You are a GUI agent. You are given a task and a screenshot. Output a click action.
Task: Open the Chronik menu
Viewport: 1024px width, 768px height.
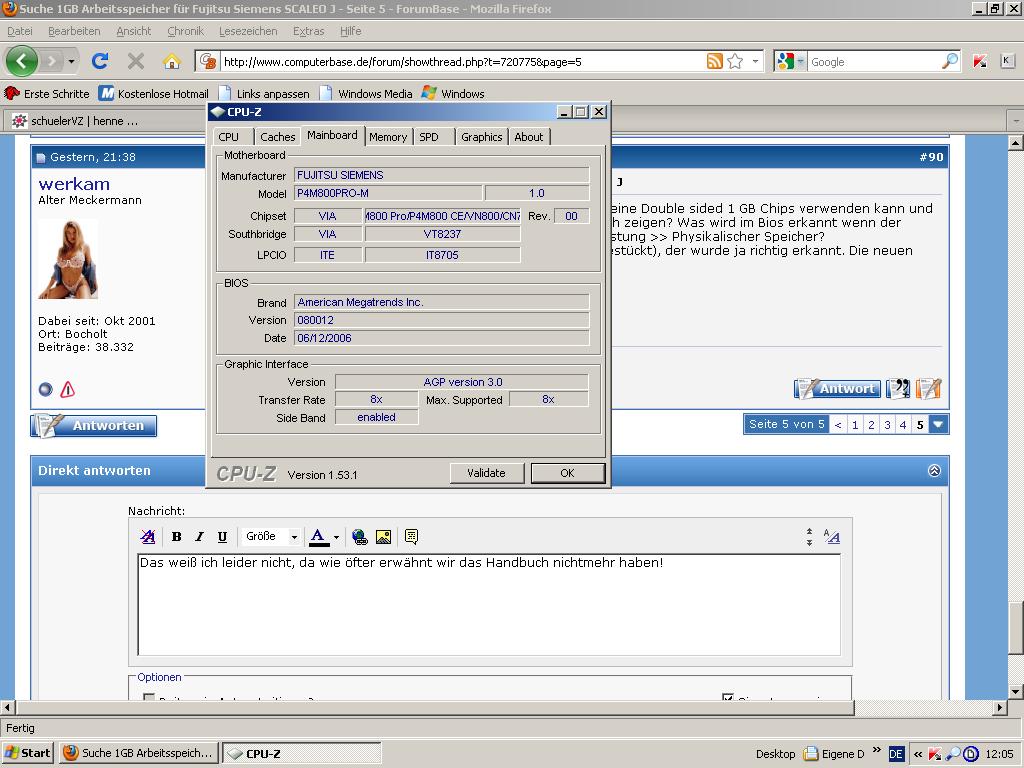[185, 31]
